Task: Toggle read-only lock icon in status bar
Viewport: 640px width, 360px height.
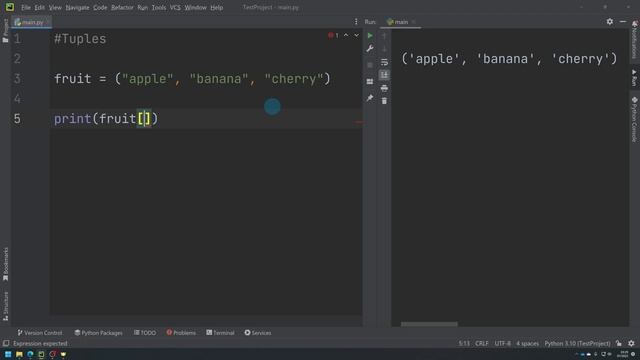Action: tap(619, 344)
